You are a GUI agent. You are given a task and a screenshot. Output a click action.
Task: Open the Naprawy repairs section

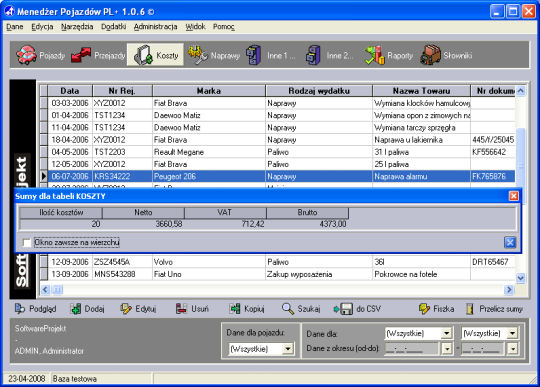pos(214,55)
